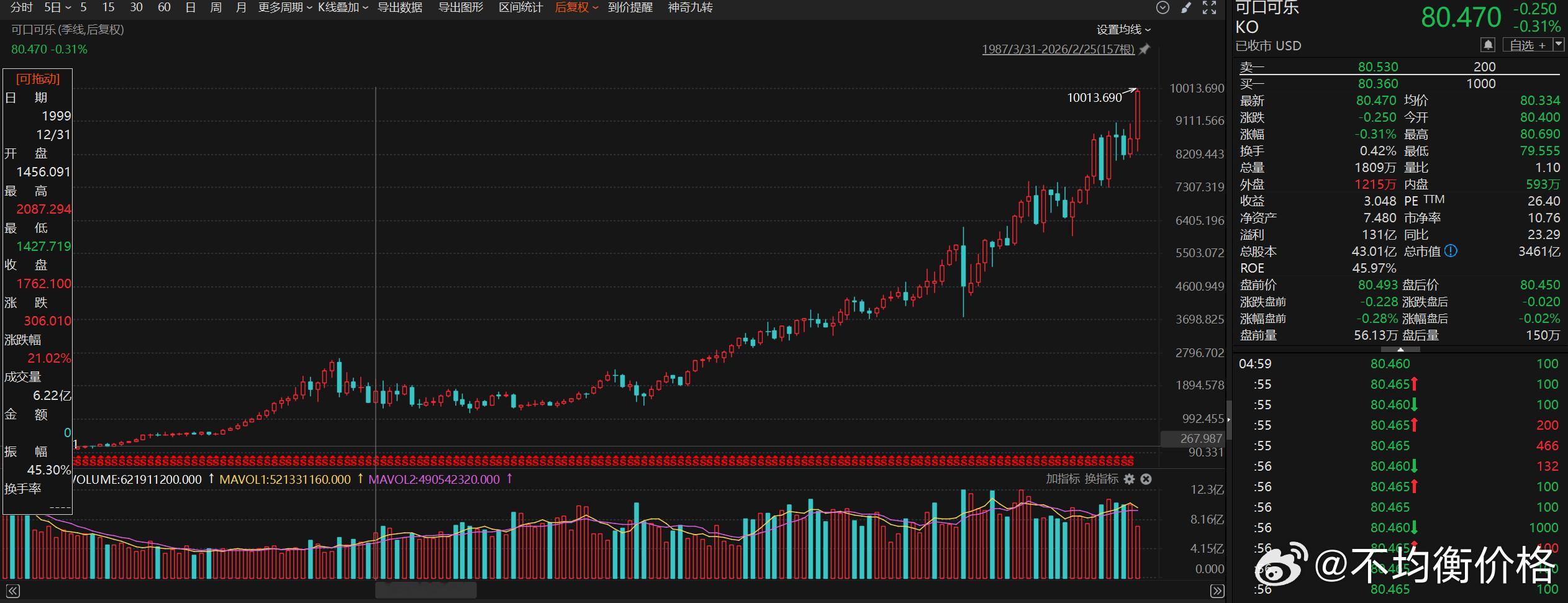The image size is (1568, 603).
Task: Click the 内盘 value 593万
Action: [x=1543, y=184]
